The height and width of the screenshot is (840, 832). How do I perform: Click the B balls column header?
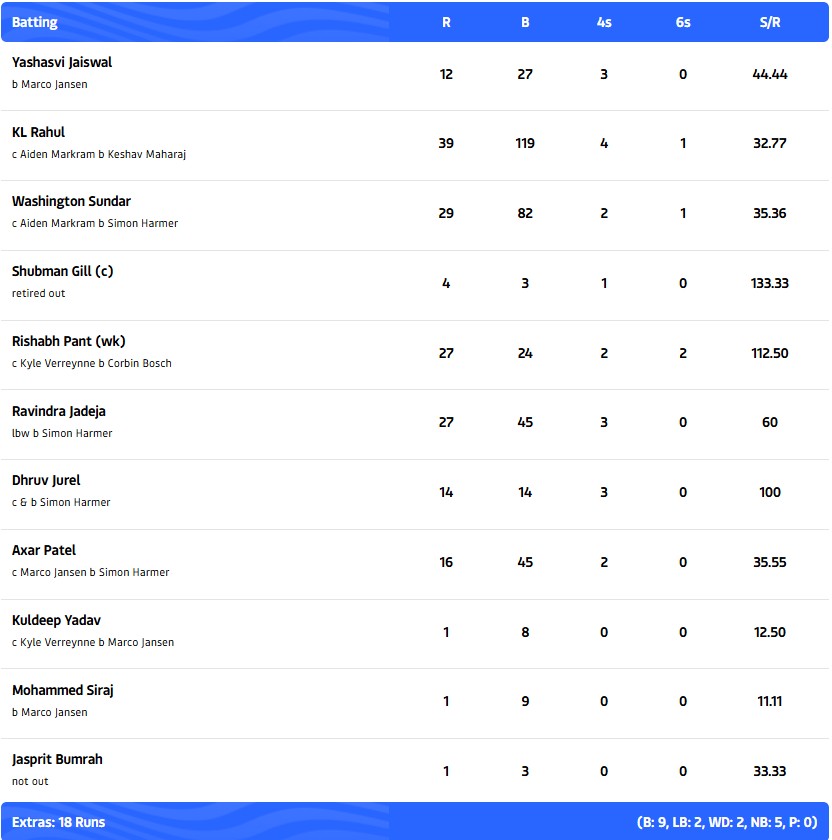click(x=525, y=22)
